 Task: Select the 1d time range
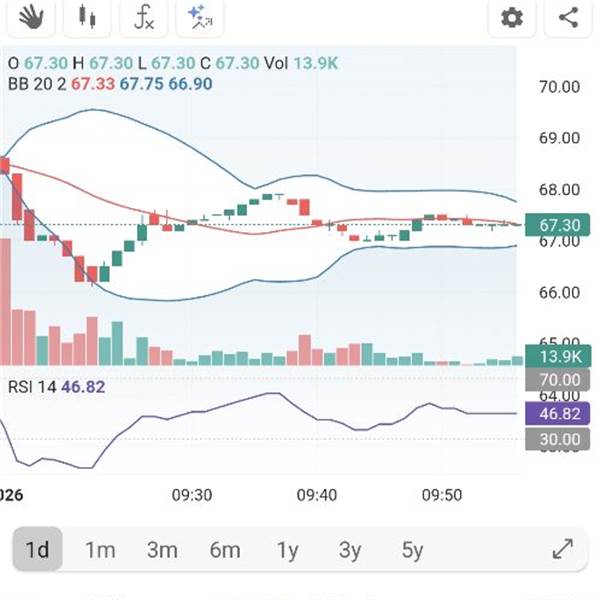click(x=38, y=550)
